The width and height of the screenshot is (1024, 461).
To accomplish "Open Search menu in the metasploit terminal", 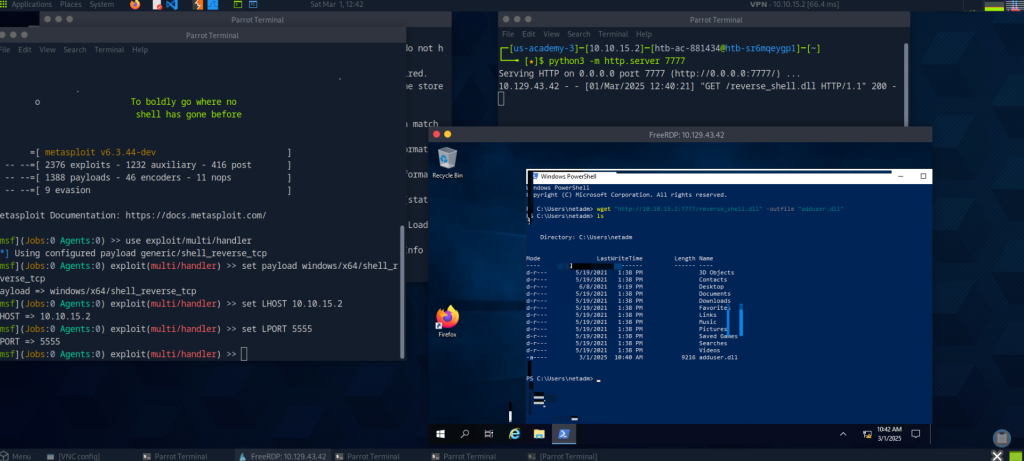I will point(74,50).
